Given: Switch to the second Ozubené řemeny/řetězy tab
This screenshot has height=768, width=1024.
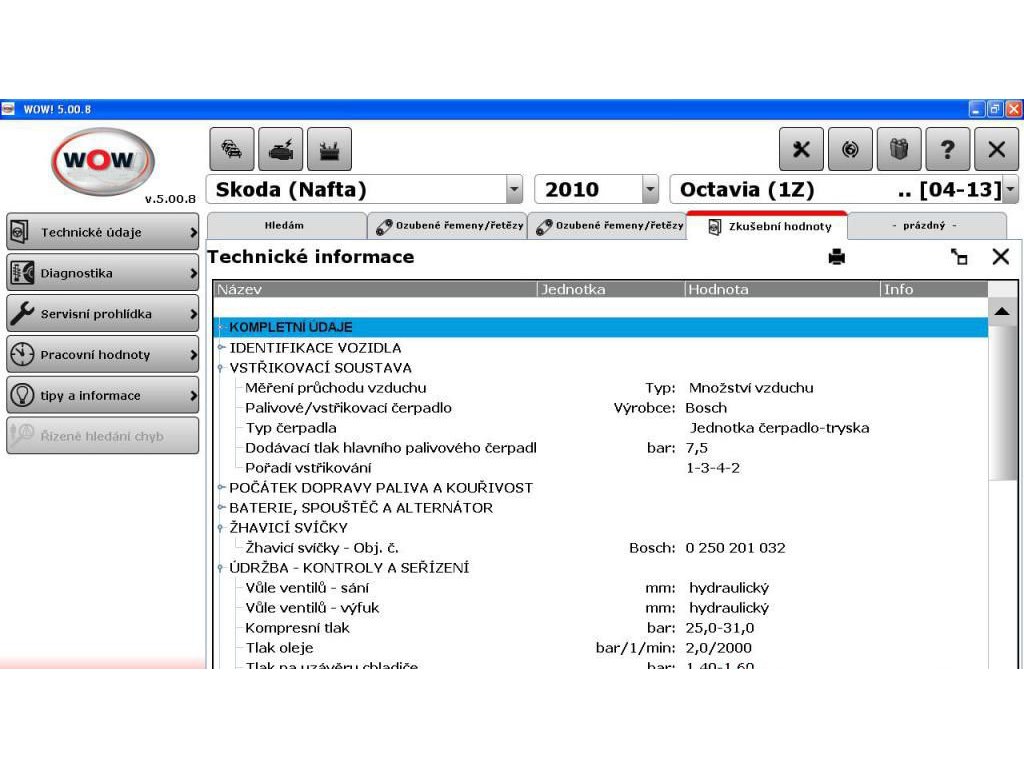Looking at the screenshot, I should tap(609, 226).
